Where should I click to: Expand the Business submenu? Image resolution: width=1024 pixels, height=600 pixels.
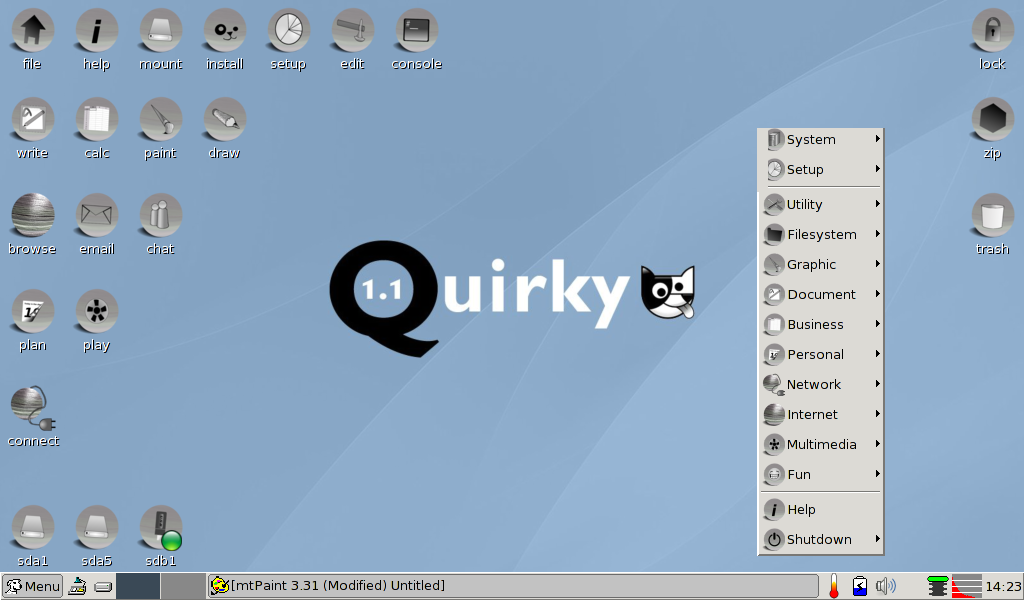pyautogui.click(x=821, y=324)
